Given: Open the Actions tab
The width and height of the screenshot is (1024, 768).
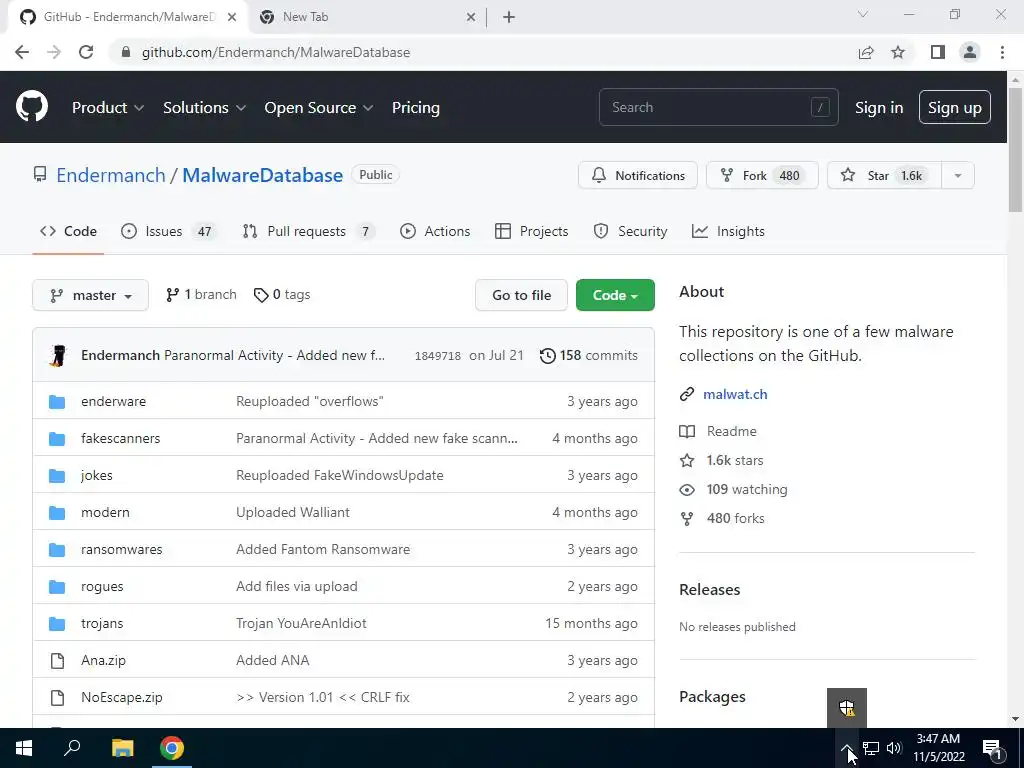Looking at the screenshot, I should [x=435, y=231].
